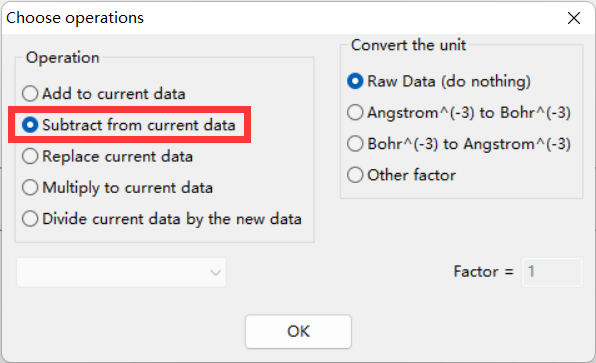The image size is (596, 363).
Task: Click the combo box chevron arrow
Action: coord(216,273)
